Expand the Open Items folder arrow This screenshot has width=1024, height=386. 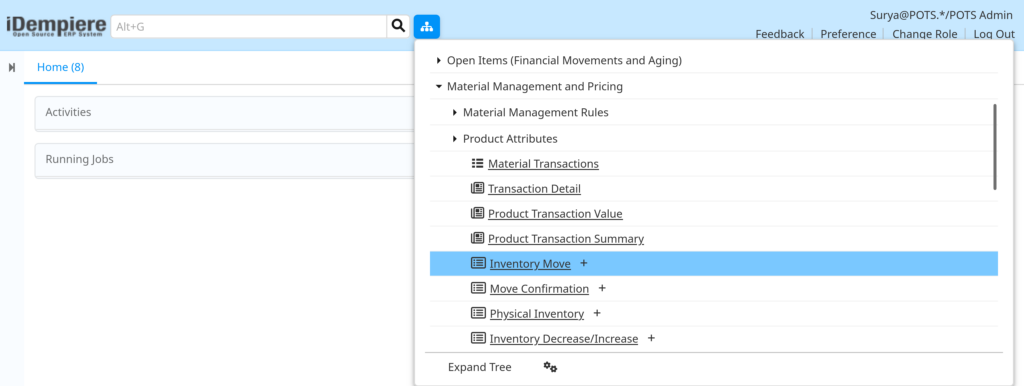(x=439, y=61)
